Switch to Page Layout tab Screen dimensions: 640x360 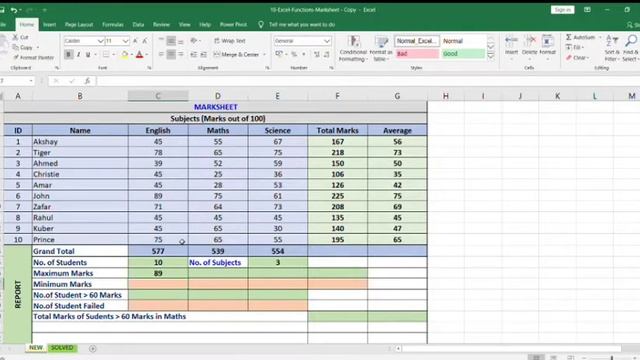[x=79, y=24]
